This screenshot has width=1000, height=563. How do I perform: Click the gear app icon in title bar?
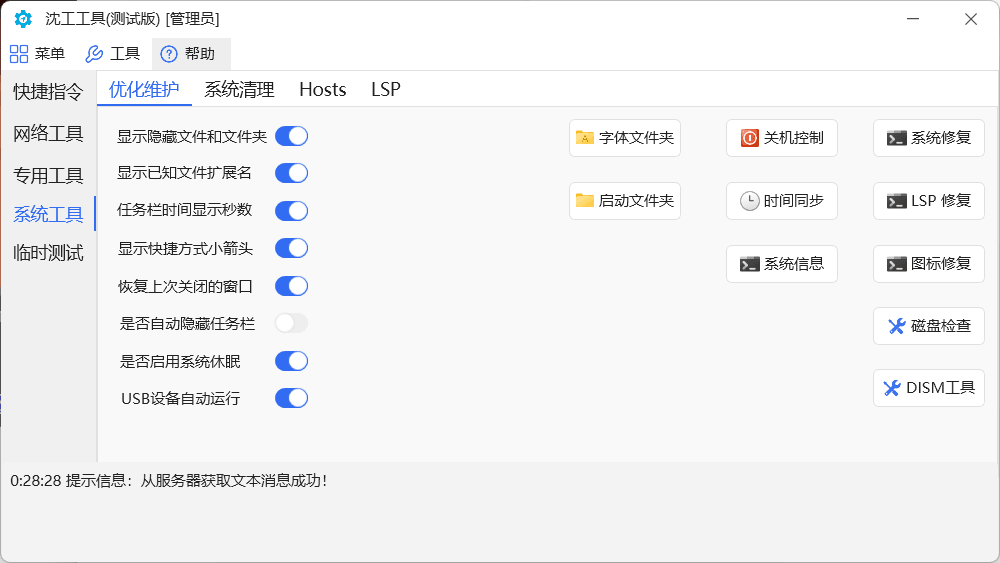point(23,18)
